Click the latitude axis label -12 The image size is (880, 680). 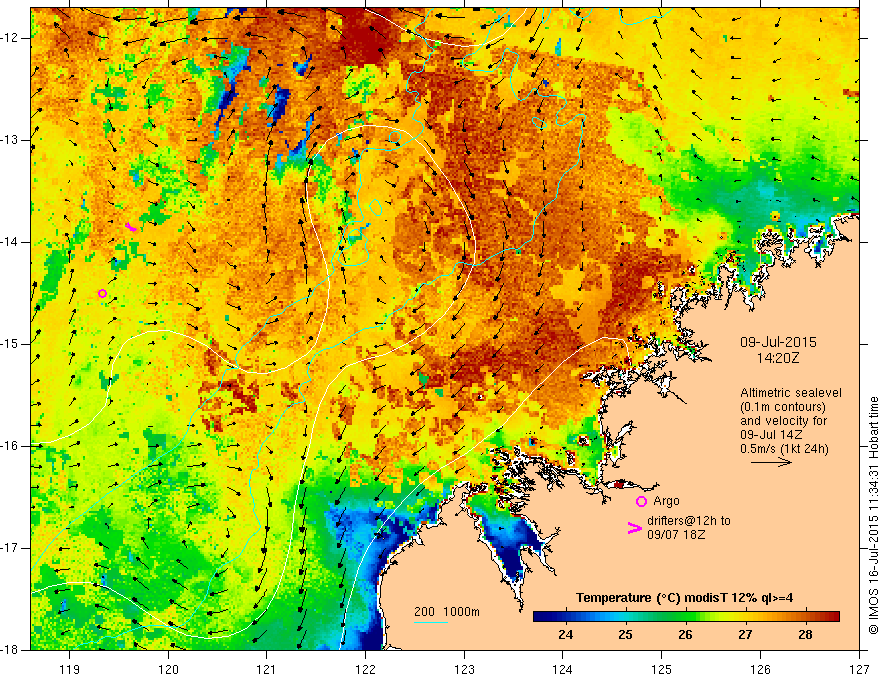(x=11, y=38)
